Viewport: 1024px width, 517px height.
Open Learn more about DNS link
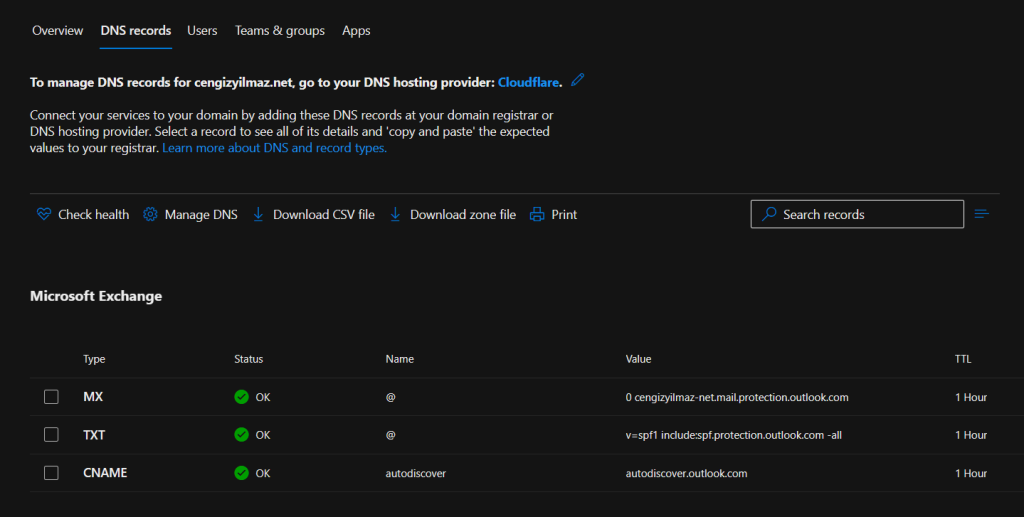point(274,148)
